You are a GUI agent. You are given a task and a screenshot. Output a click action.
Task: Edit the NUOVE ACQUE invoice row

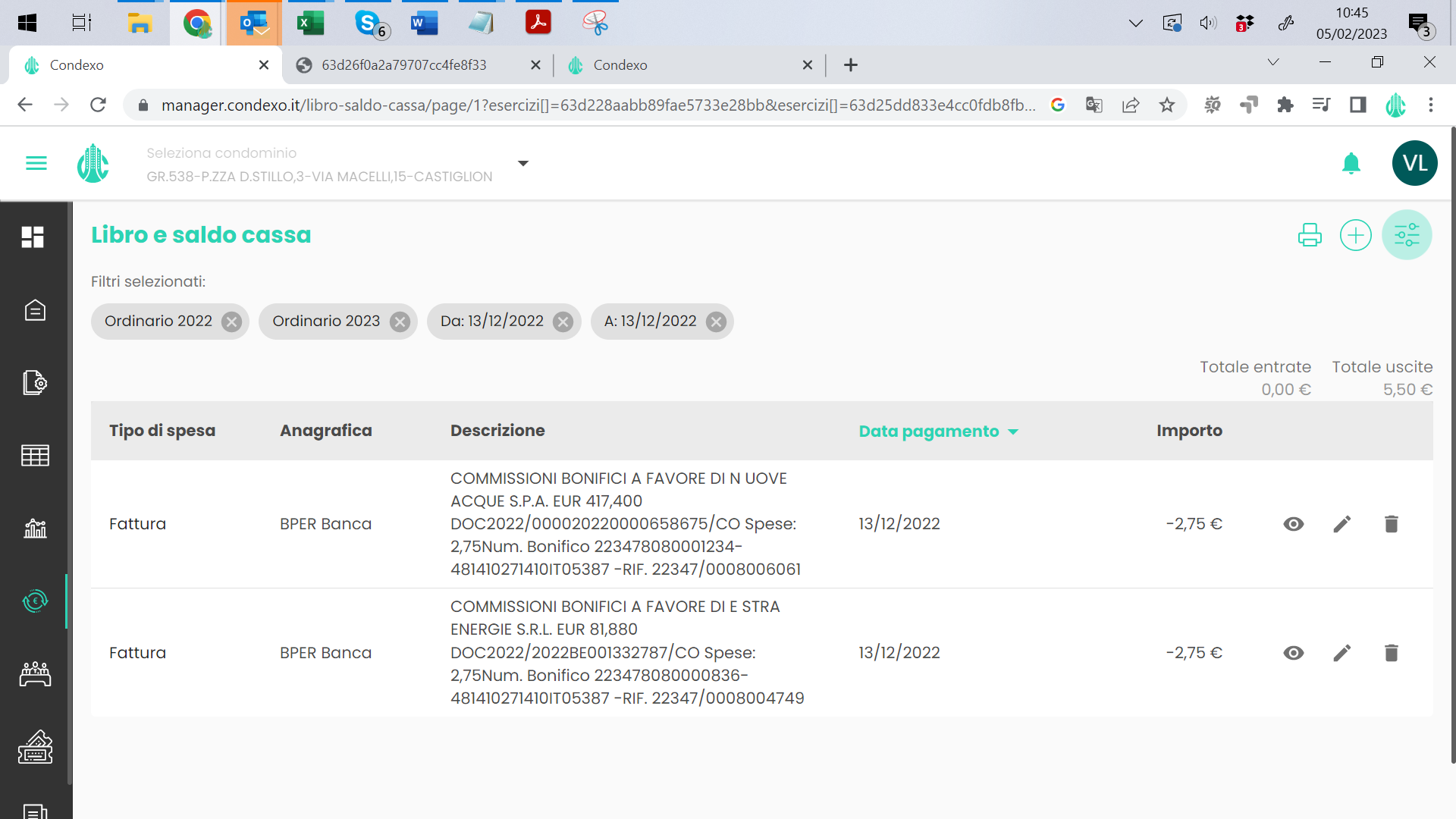click(x=1341, y=524)
